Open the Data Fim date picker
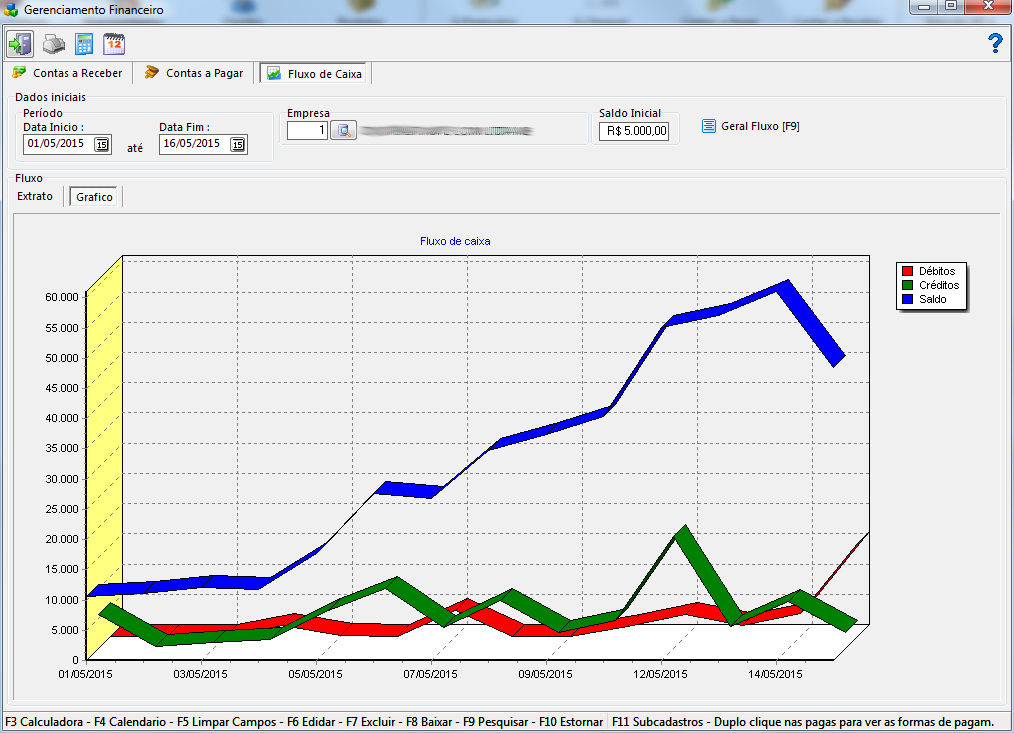This screenshot has height=733, width=1014. click(x=237, y=144)
